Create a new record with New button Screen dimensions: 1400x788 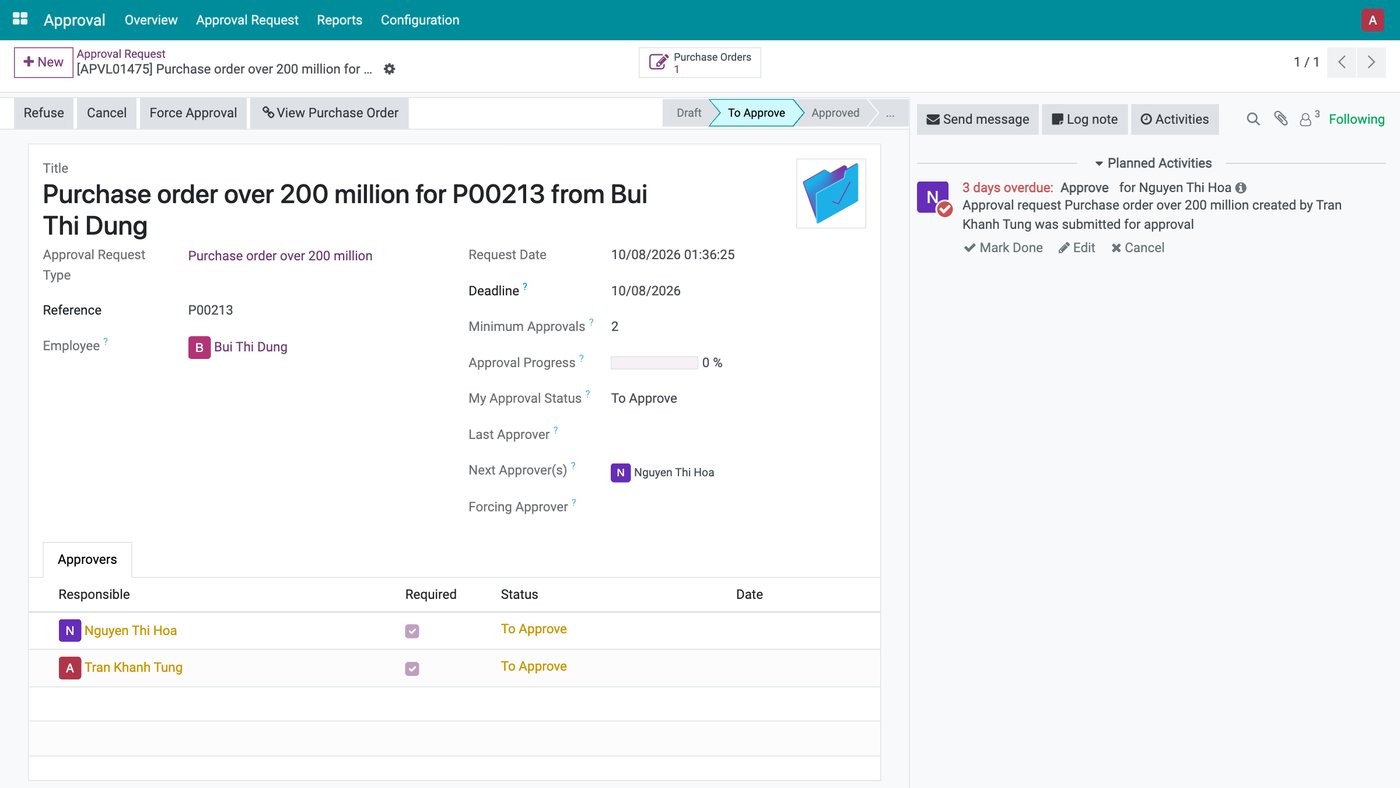(x=43, y=62)
